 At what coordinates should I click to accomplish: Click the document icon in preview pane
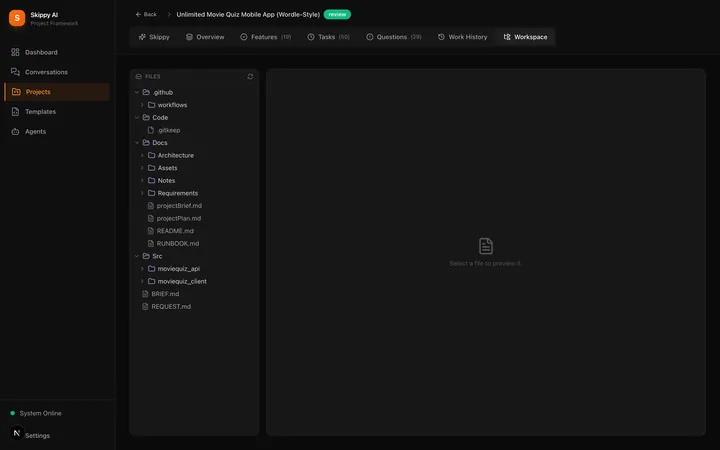[486, 246]
